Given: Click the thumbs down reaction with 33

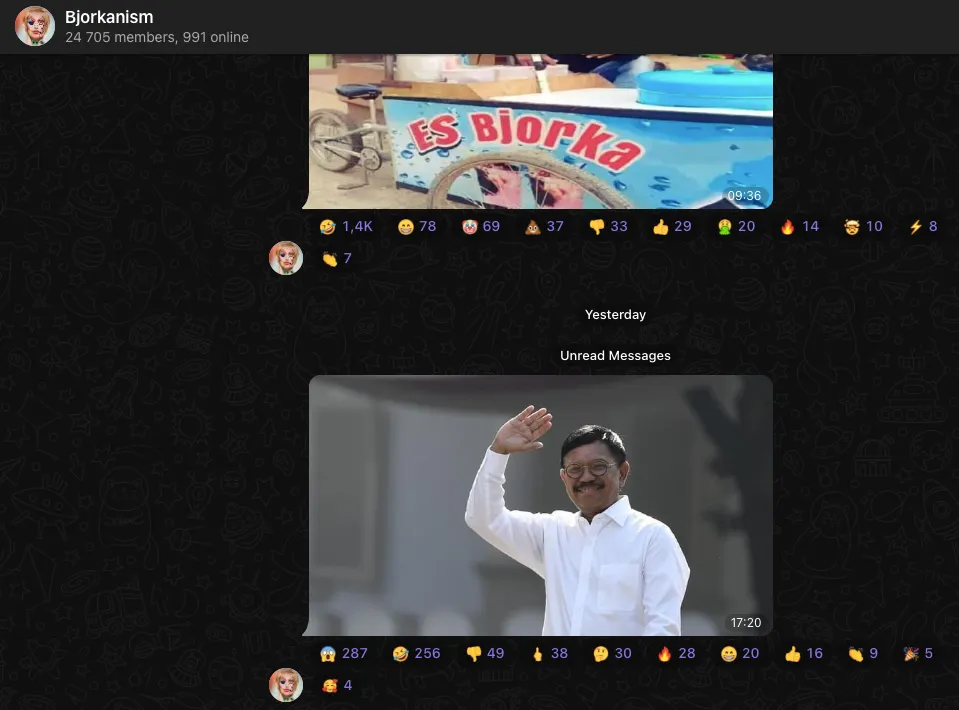Looking at the screenshot, I should [x=608, y=227].
